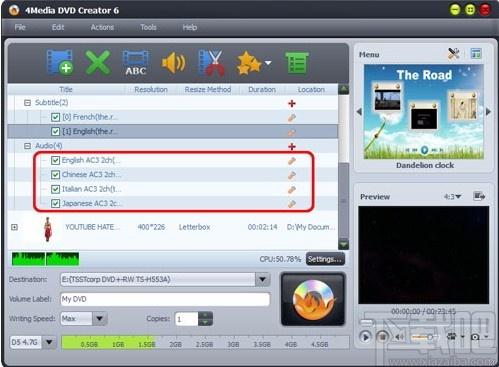Select the Dandelion clock menu thumbnail

[424, 112]
